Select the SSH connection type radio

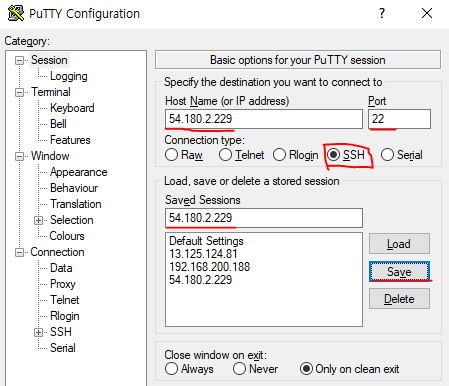pyautogui.click(x=333, y=155)
